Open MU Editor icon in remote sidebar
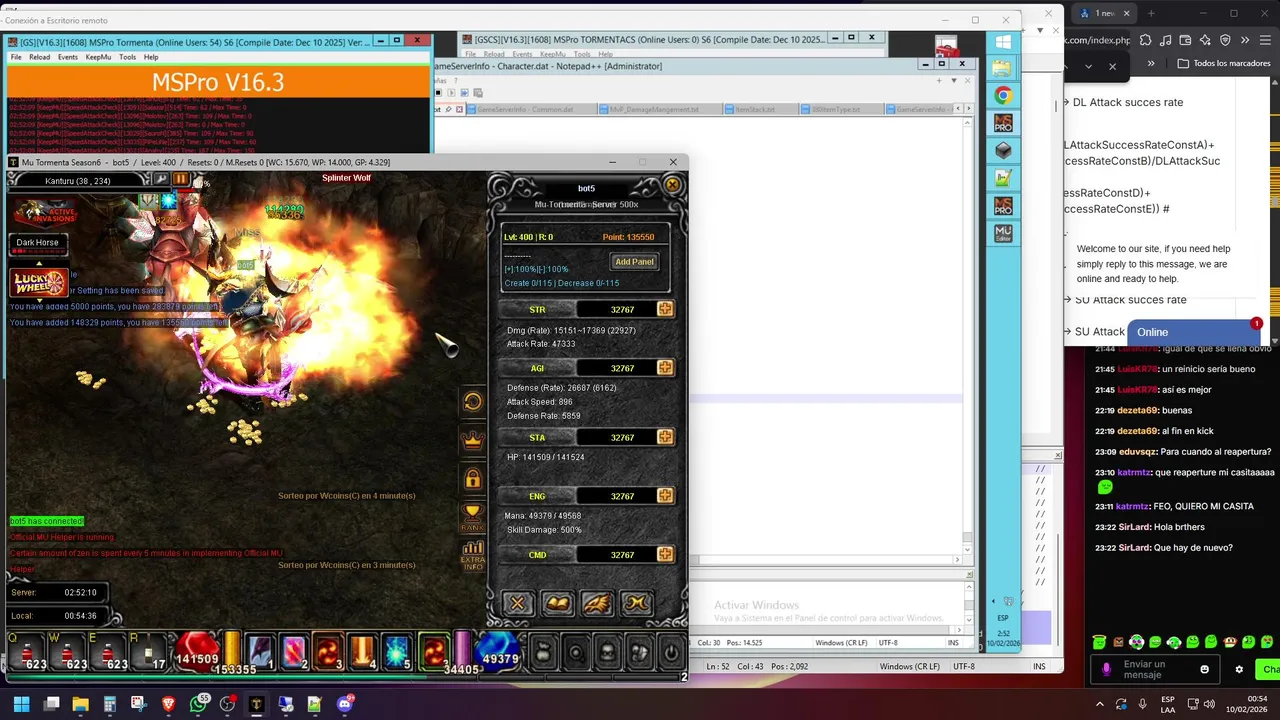The image size is (1280, 720). pos(1002,233)
